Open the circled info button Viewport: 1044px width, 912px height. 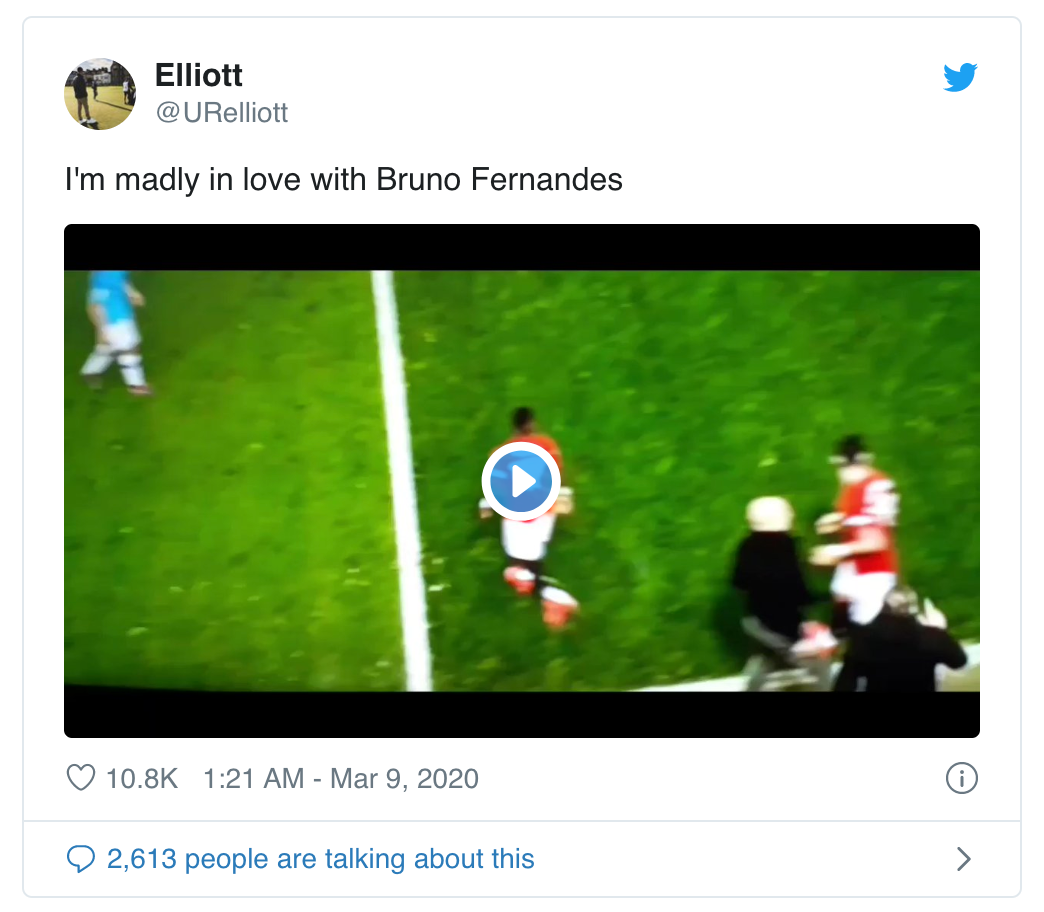[x=961, y=778]
